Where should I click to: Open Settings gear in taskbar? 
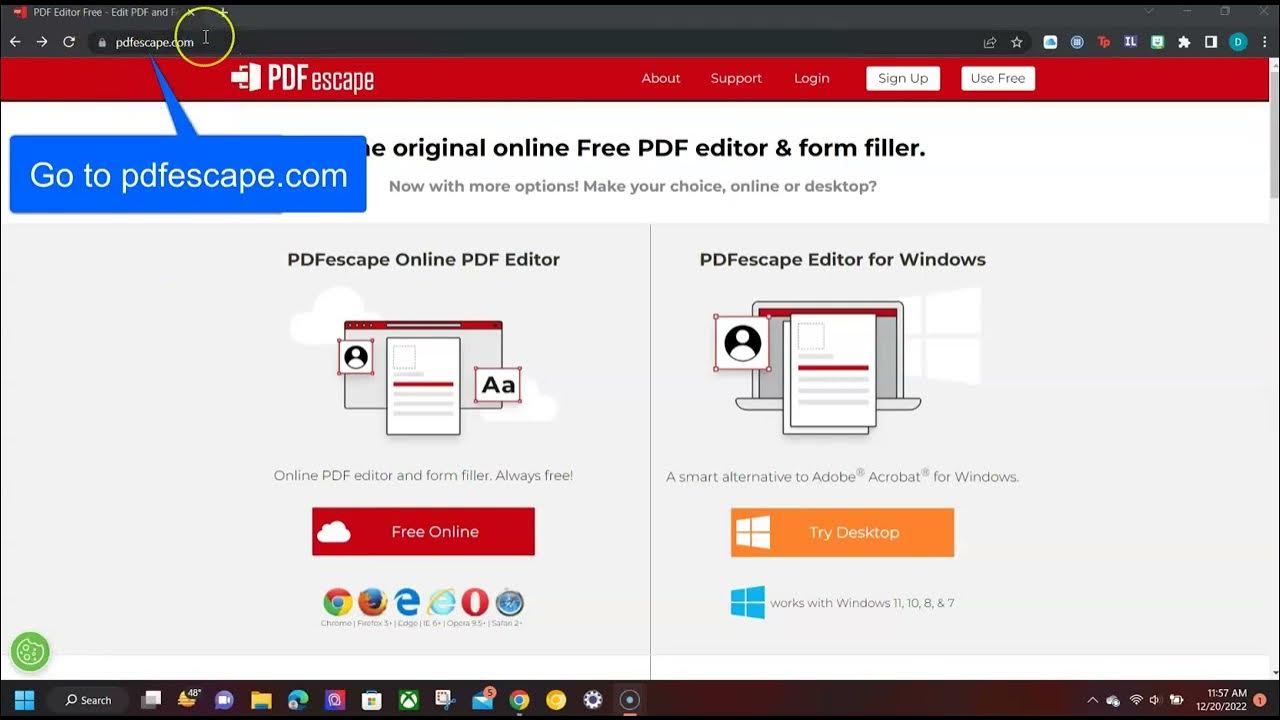(x=593, y=700)
